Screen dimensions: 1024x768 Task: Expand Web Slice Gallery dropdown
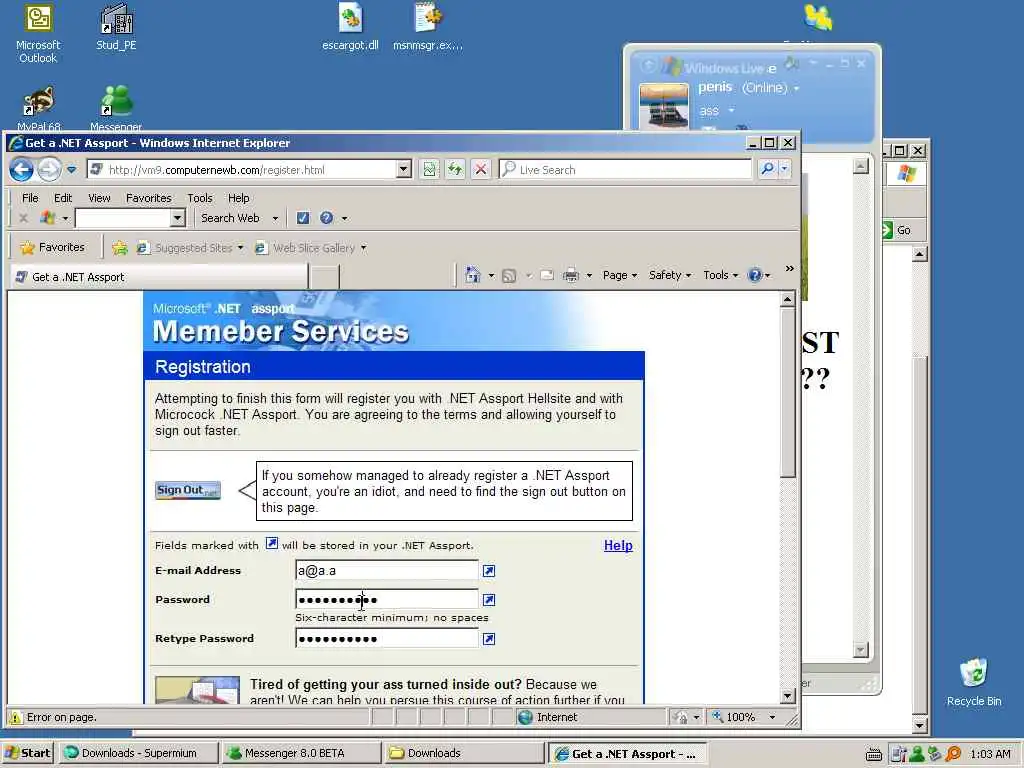tap(364, 248)
